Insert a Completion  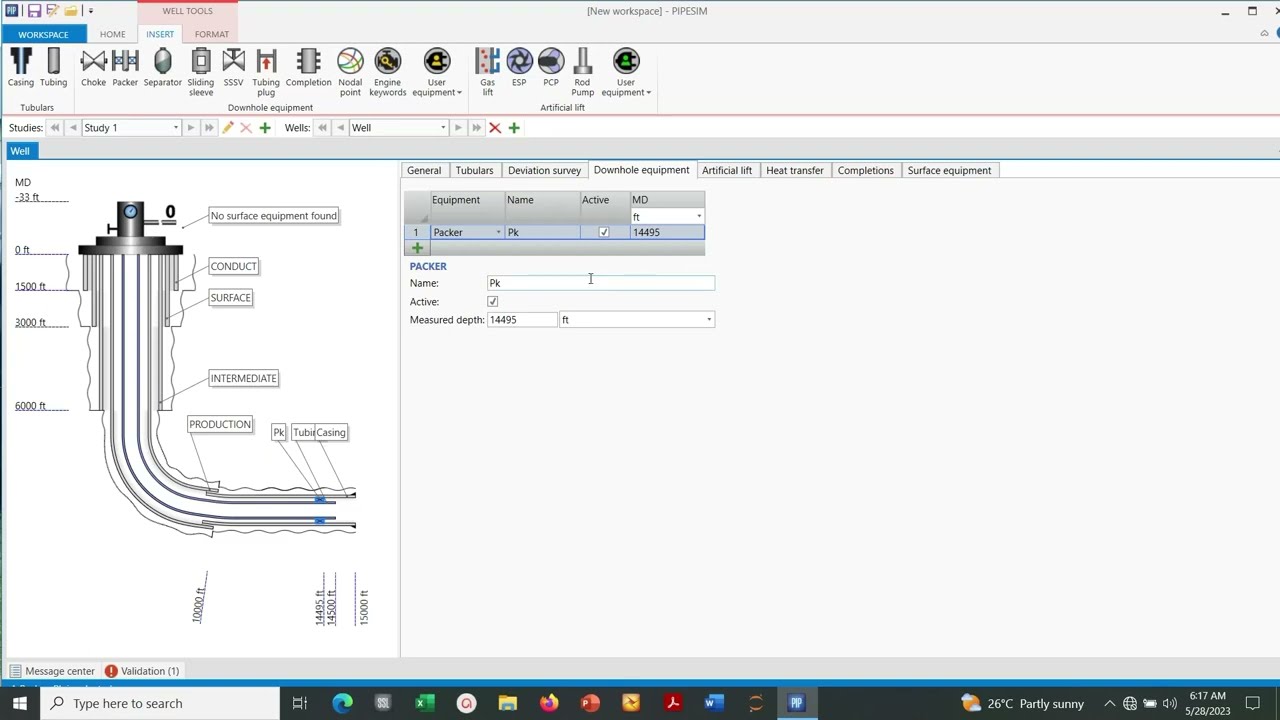[308, 69]
